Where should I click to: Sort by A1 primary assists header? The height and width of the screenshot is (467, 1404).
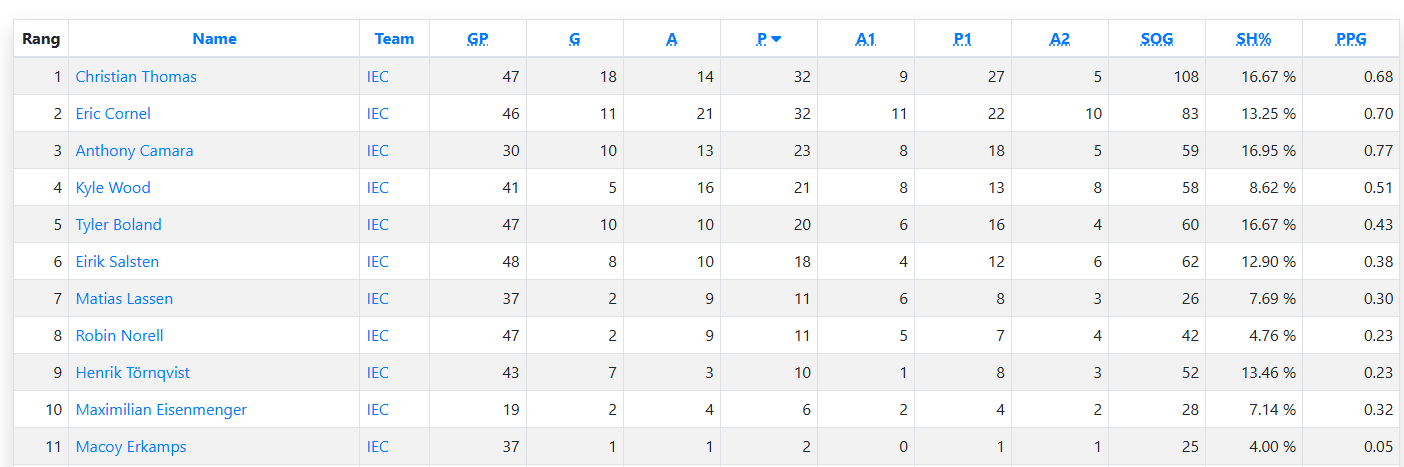(865, 39)
